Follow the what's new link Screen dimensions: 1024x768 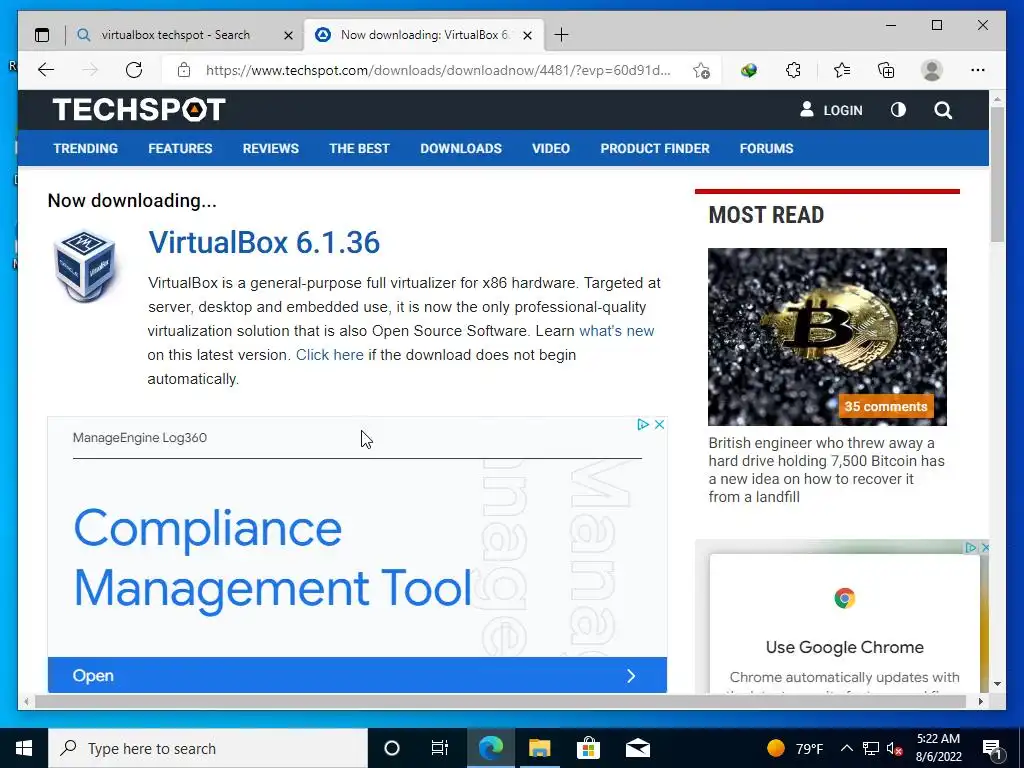[x=616, y=331]
